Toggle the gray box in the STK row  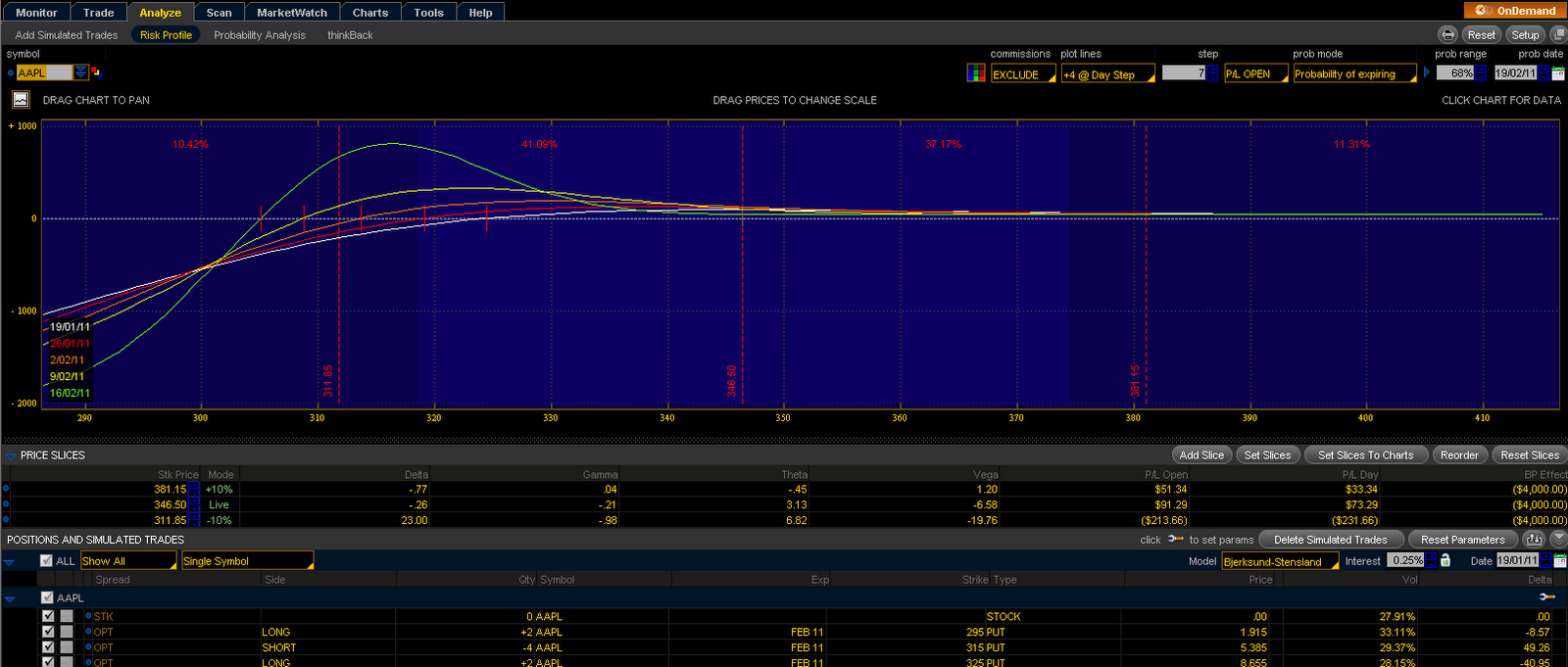click(x=67, y=616)
